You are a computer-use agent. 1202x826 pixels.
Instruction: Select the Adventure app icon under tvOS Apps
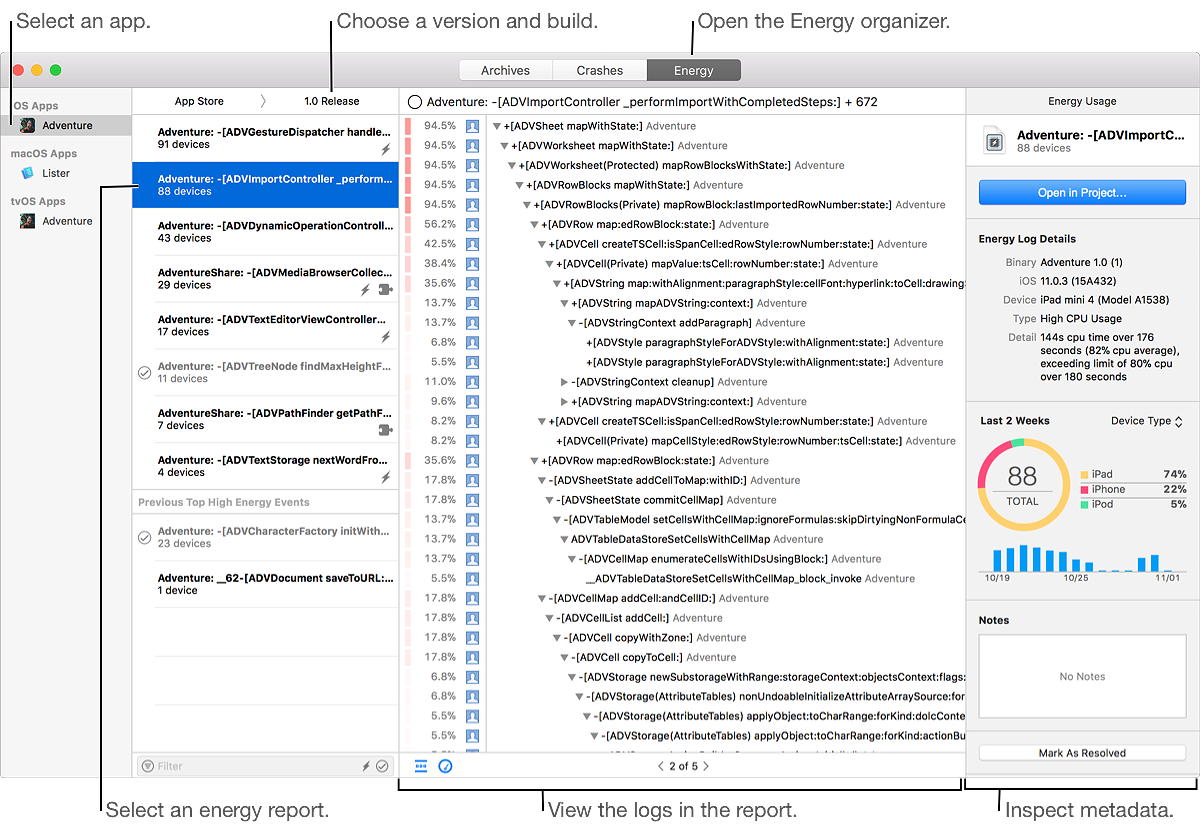click(x=28, y=222)
